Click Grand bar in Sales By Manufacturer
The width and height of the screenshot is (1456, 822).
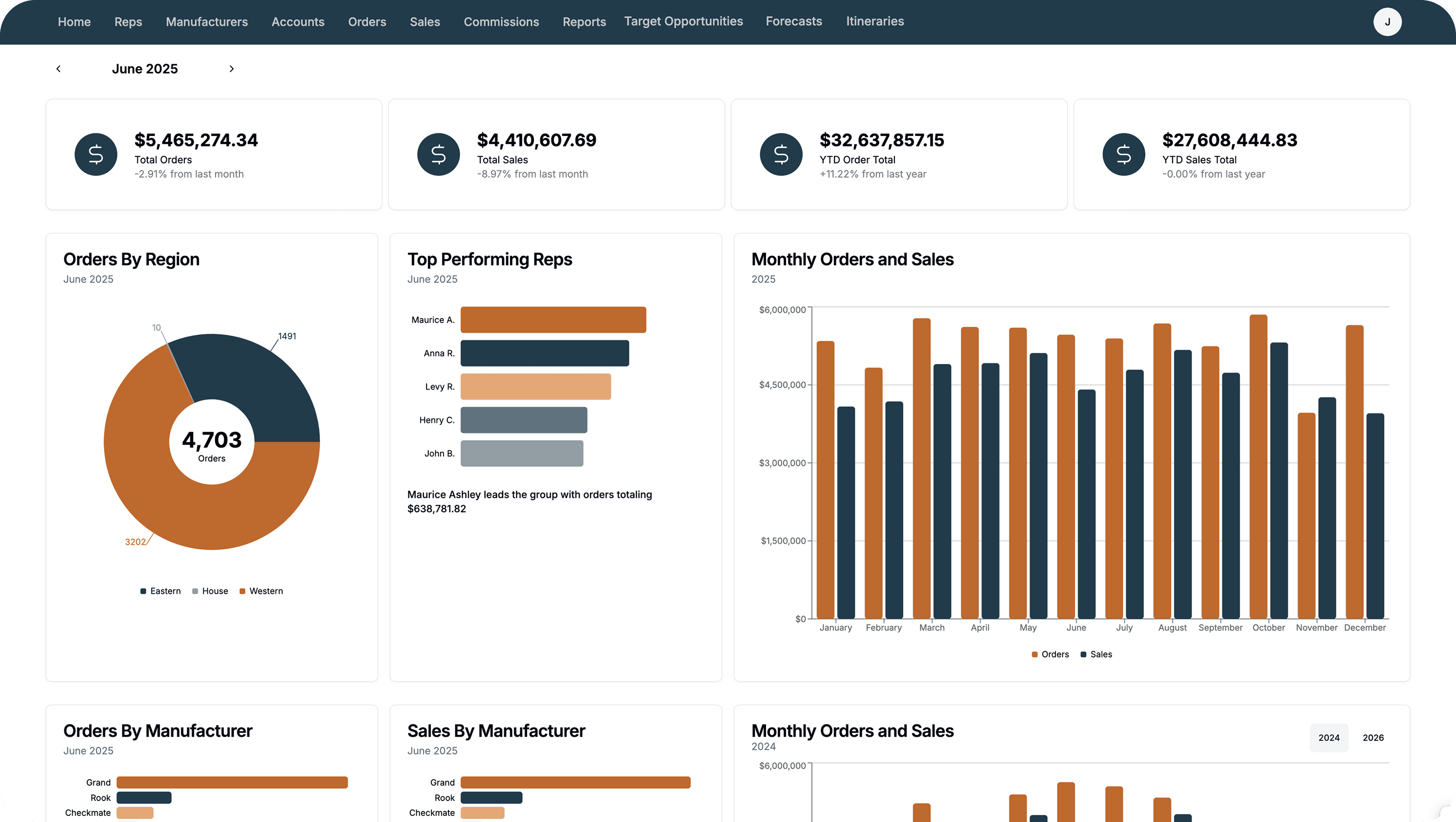click(x=575, y=782)
